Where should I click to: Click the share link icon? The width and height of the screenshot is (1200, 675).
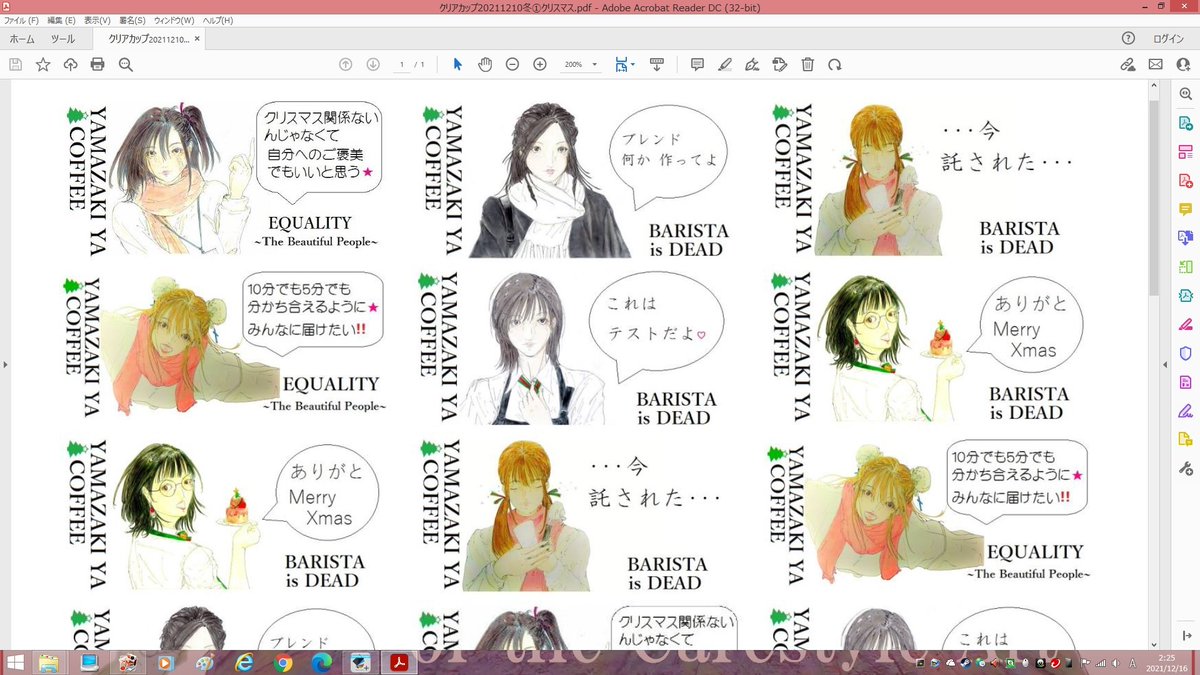(1128, 64)
